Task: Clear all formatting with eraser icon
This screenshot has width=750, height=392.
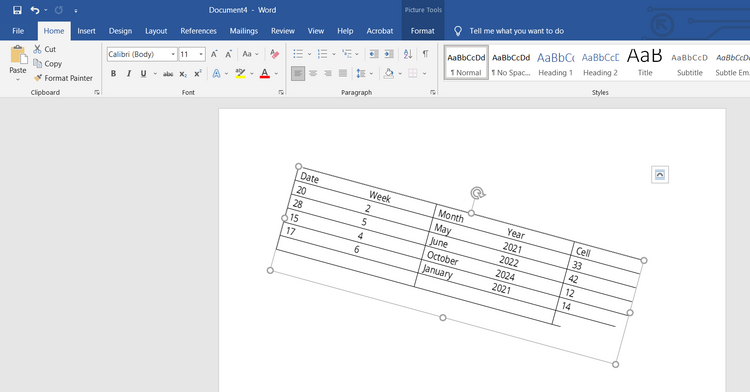Action: (x=274, y=54)
